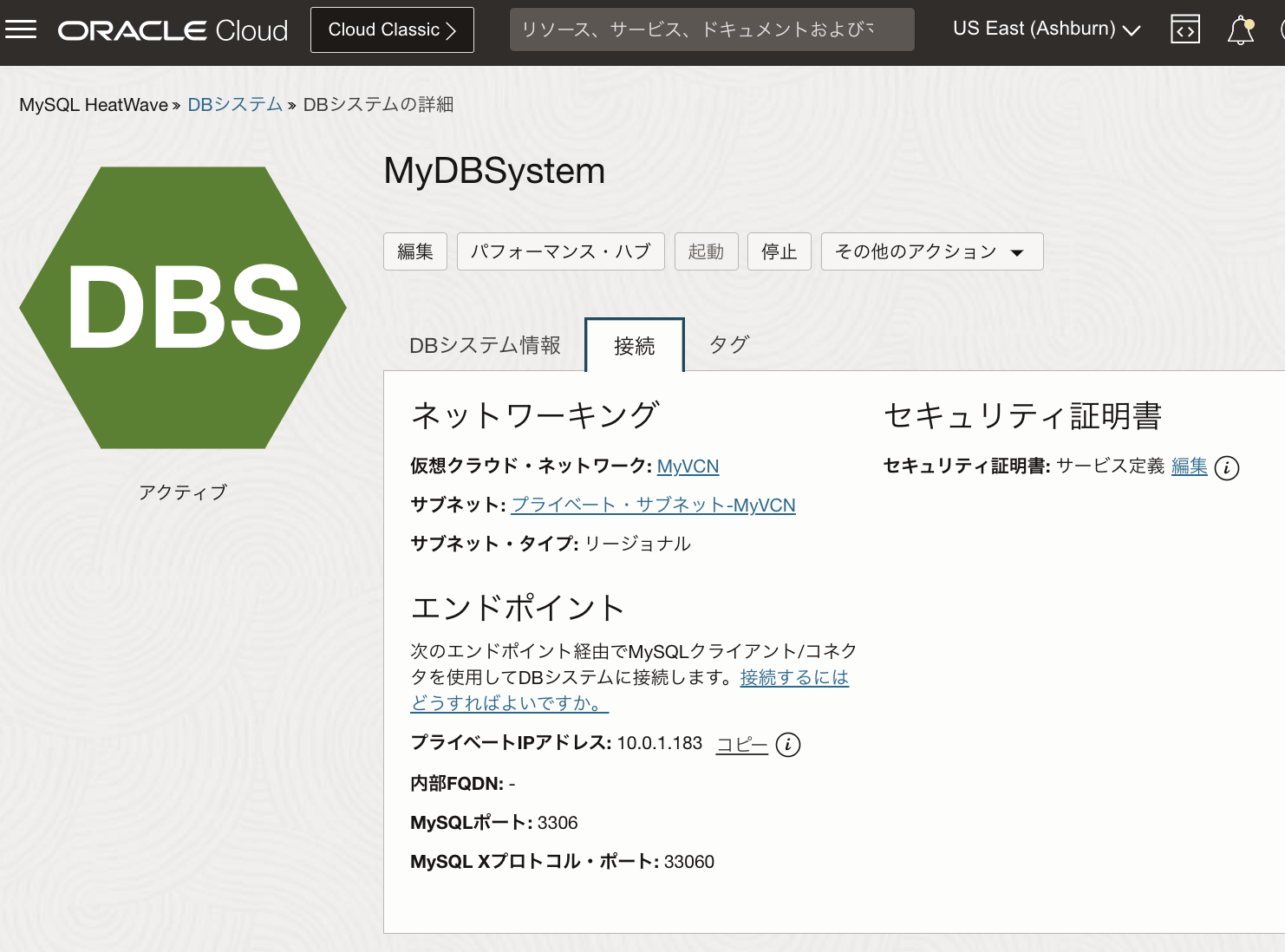Switch to Cloud Classic console
The image size is (1285, 952).
[392, 29]
